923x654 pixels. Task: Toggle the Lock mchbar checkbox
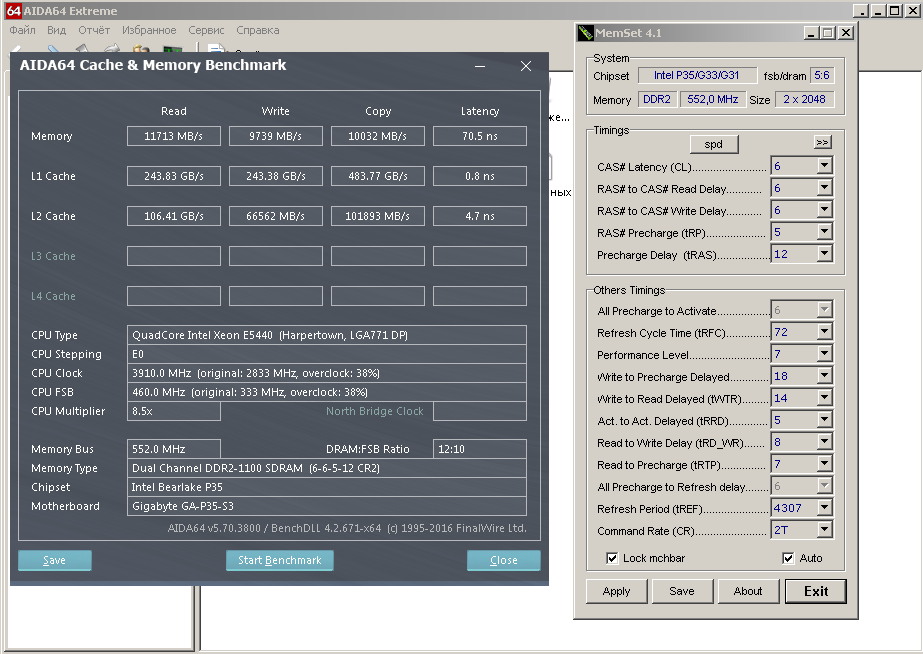click(x=612, y=558)
